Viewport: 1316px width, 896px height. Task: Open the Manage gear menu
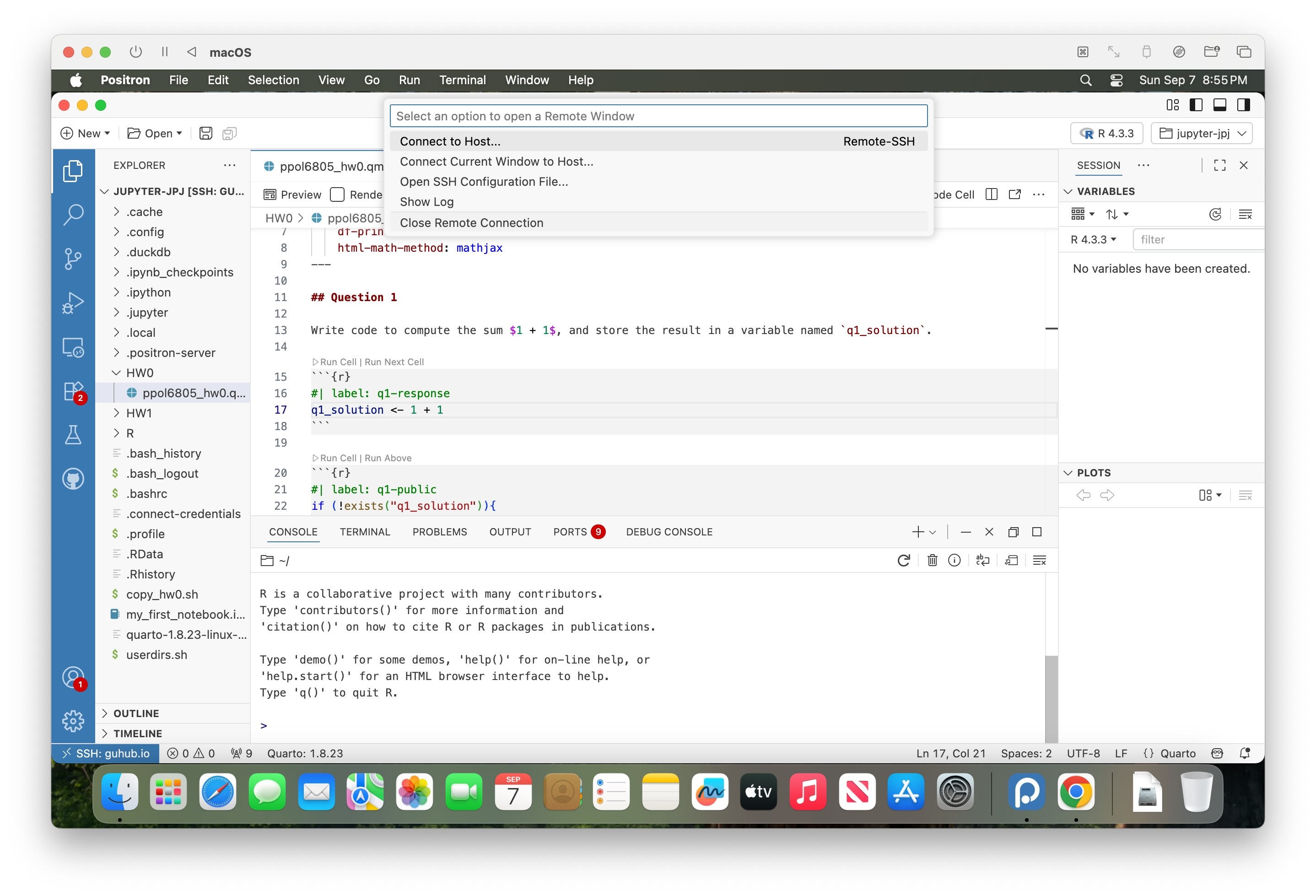coord(72,721)
